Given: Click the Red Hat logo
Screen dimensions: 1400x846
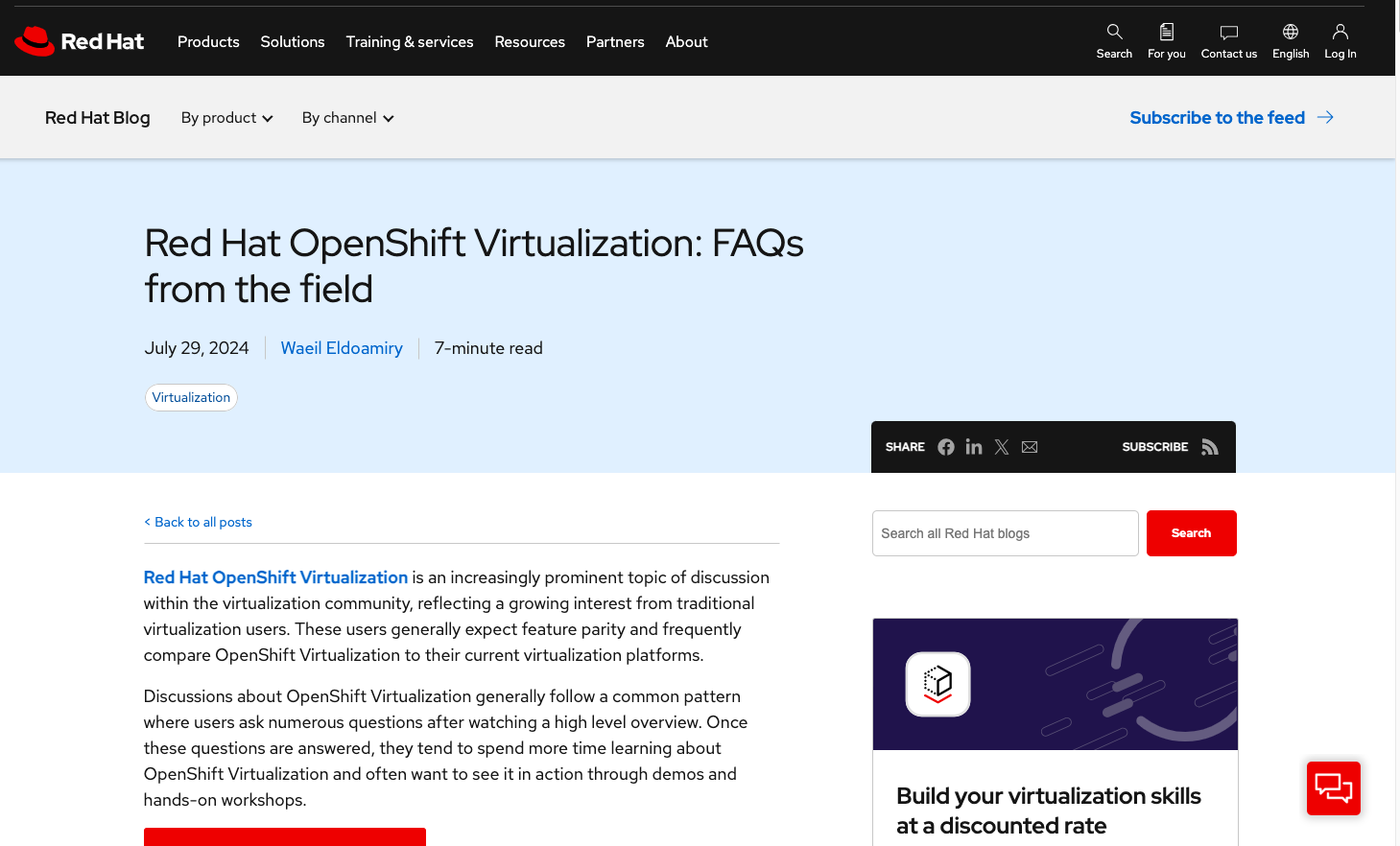Looking at the screenshot, I should coord(79,41).
